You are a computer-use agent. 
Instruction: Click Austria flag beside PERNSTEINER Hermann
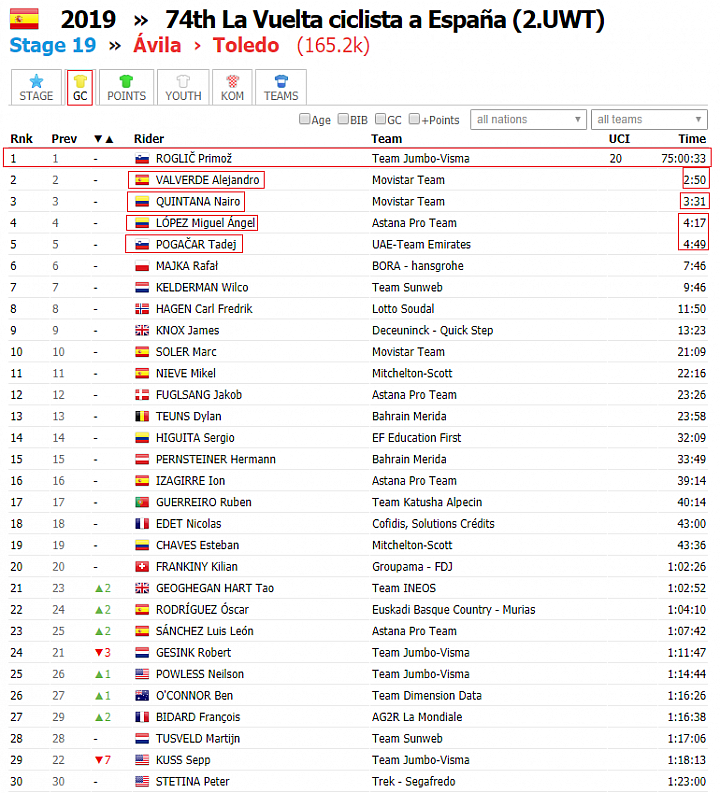click(x=142, y=460)
